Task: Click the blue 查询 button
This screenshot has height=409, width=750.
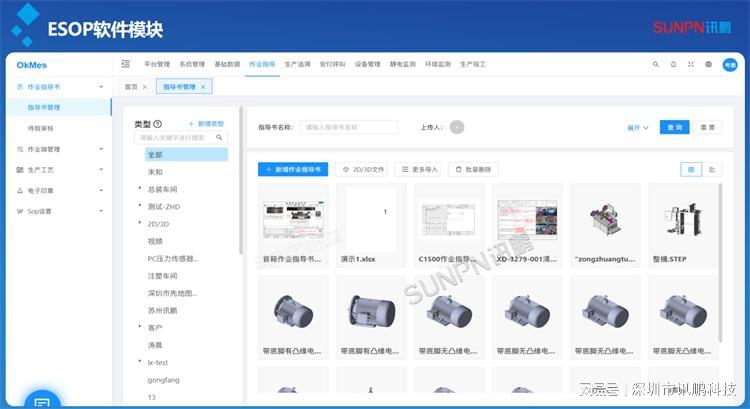Action: [x=674, y=127]
